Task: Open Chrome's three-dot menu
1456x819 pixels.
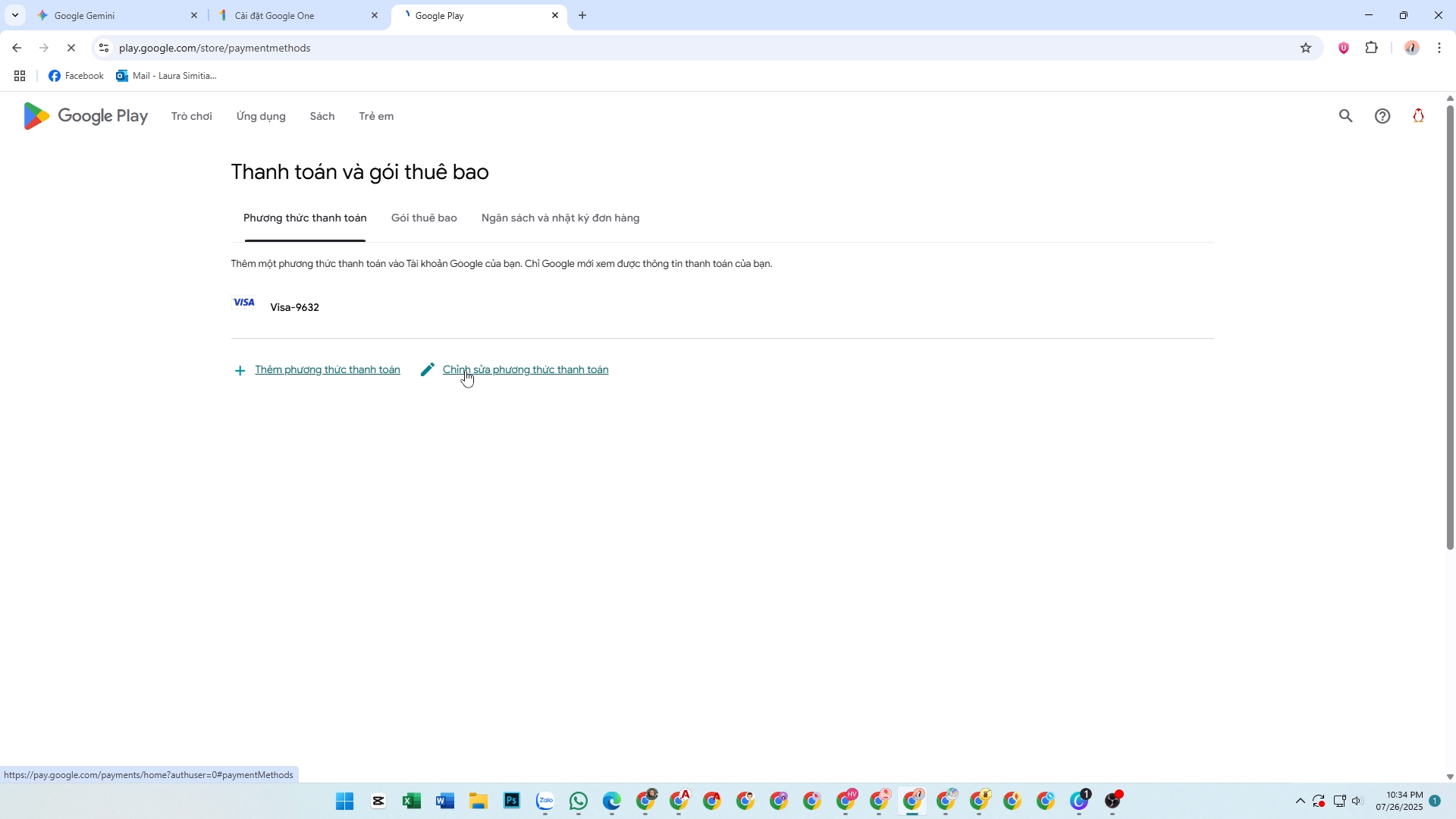Action: pos(1439,48)
